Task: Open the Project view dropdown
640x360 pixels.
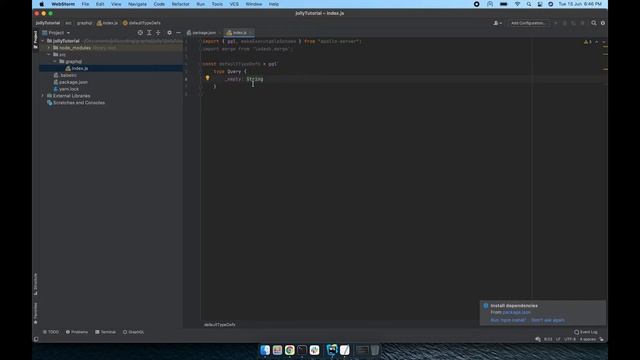Action: pyautogui.click(x=56, y=33)
